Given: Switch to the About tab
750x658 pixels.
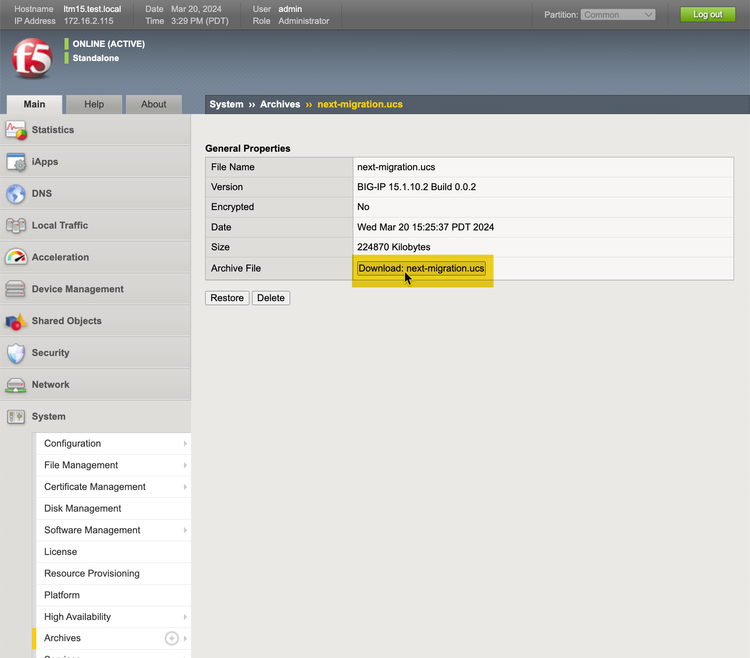Looking at the screenshot, I should (154, 104).
